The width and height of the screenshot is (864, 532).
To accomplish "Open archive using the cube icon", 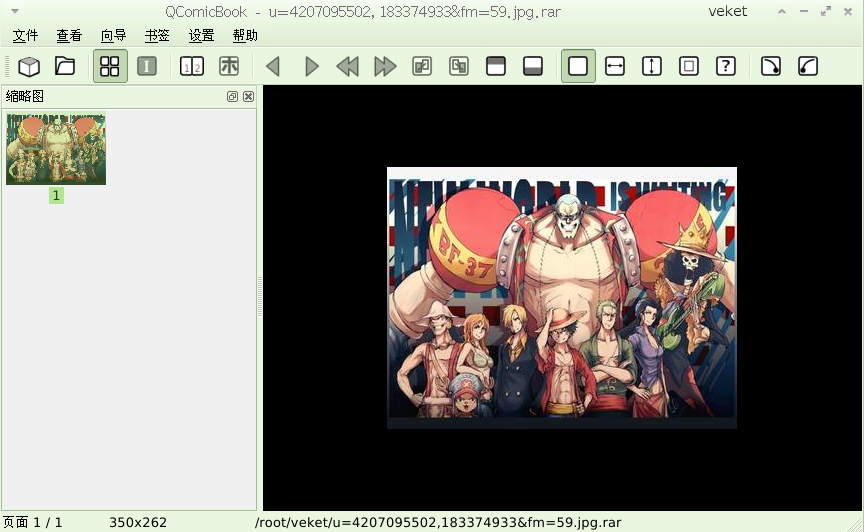I will pos(29,67).
